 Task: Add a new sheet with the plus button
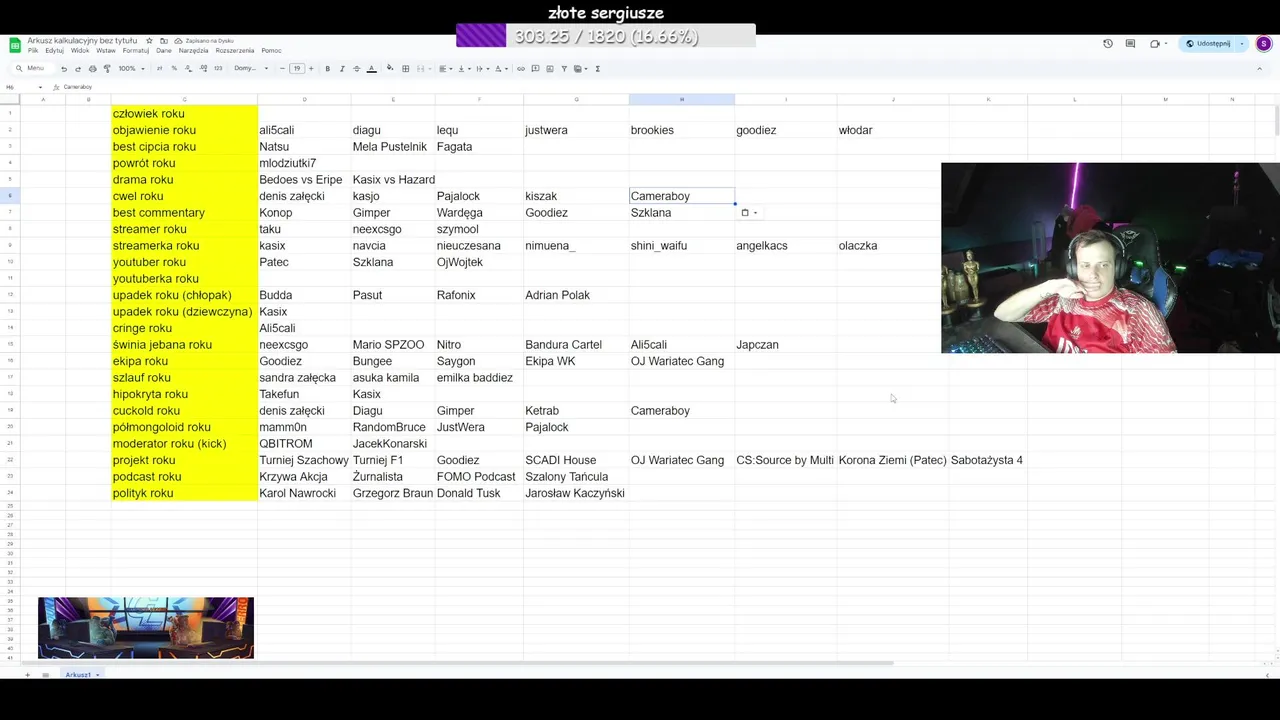click(29, 675)
